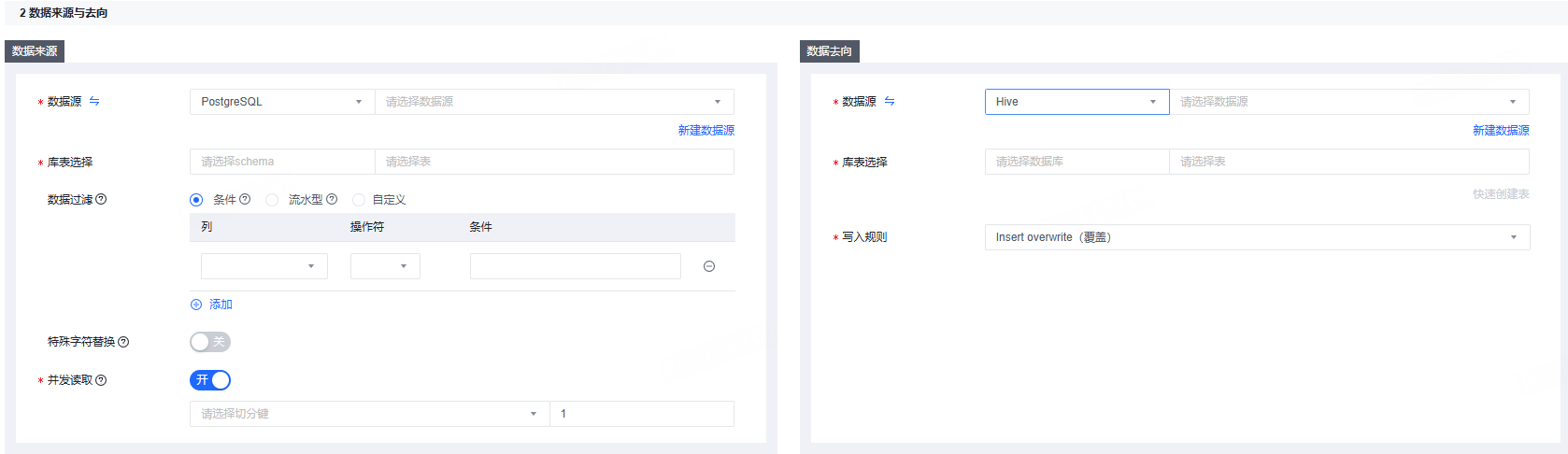Click the help icon next to 数据过滤
This screenshot has height=454, width=1568.
pos(101,199)
